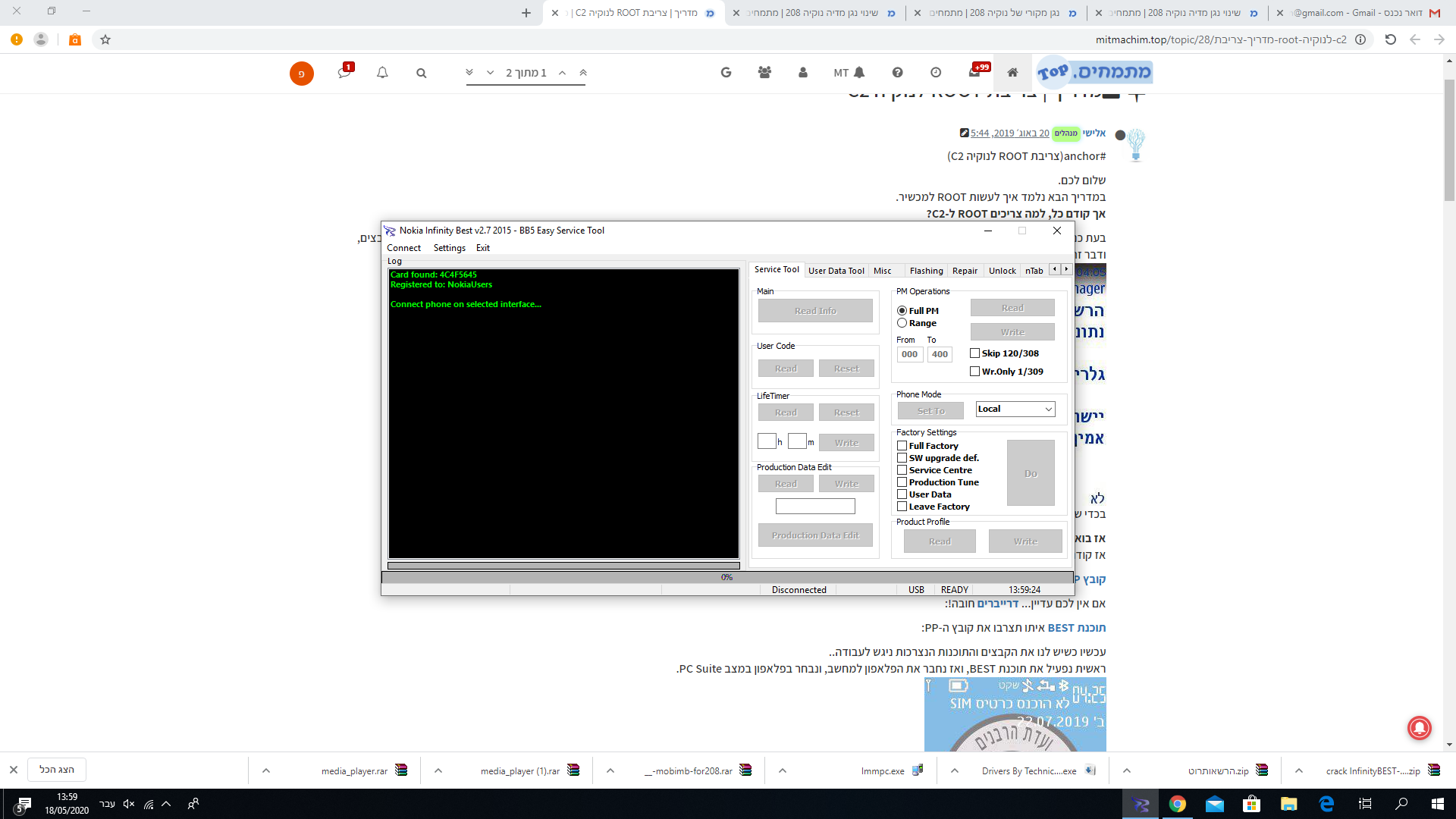
Task: Expand lmmpc.exe download options
Action: click(783, 770)
